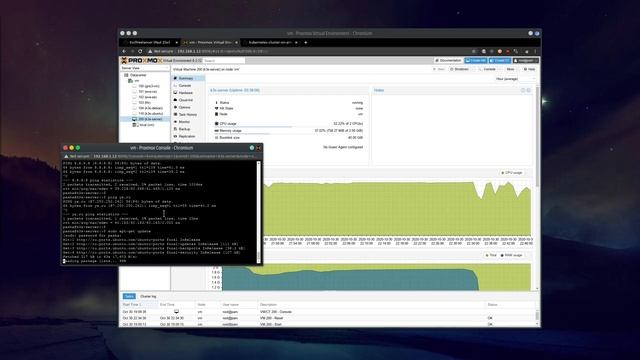Sort by Description column header
Image resolution: width=640 pixels, height=360 pixels.
pos(371,304)
